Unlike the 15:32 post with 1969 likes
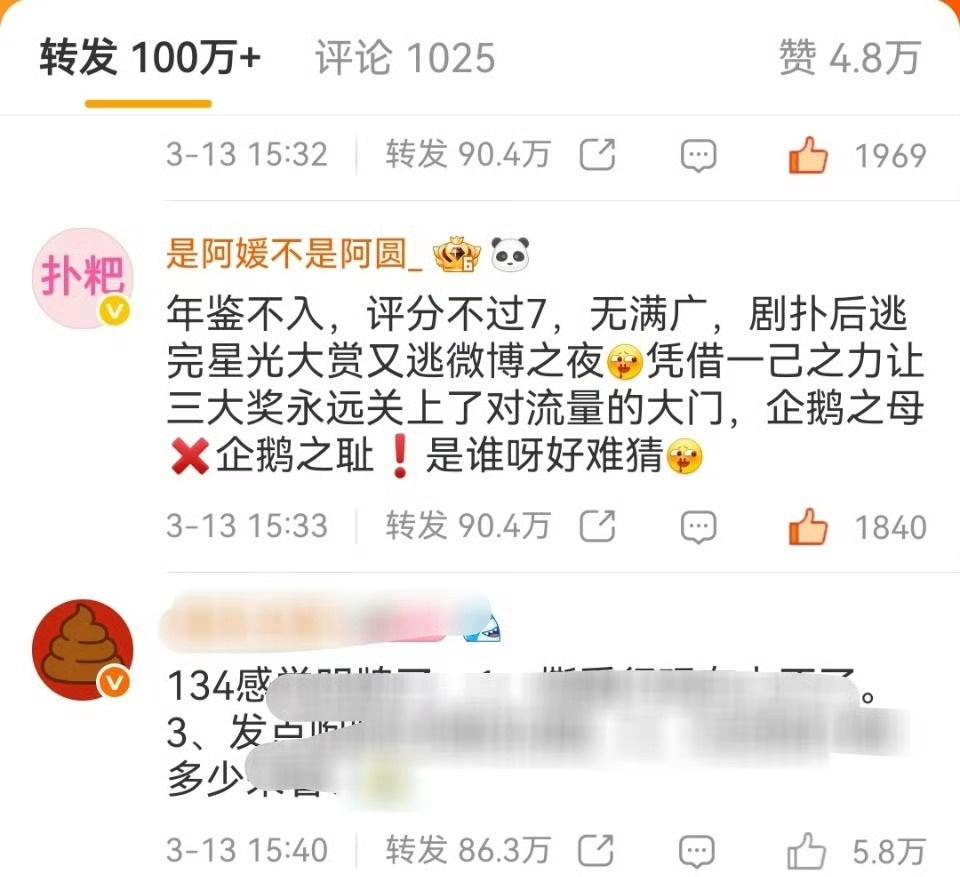This screenshot has width=960, height=877. tap(808, 154)
